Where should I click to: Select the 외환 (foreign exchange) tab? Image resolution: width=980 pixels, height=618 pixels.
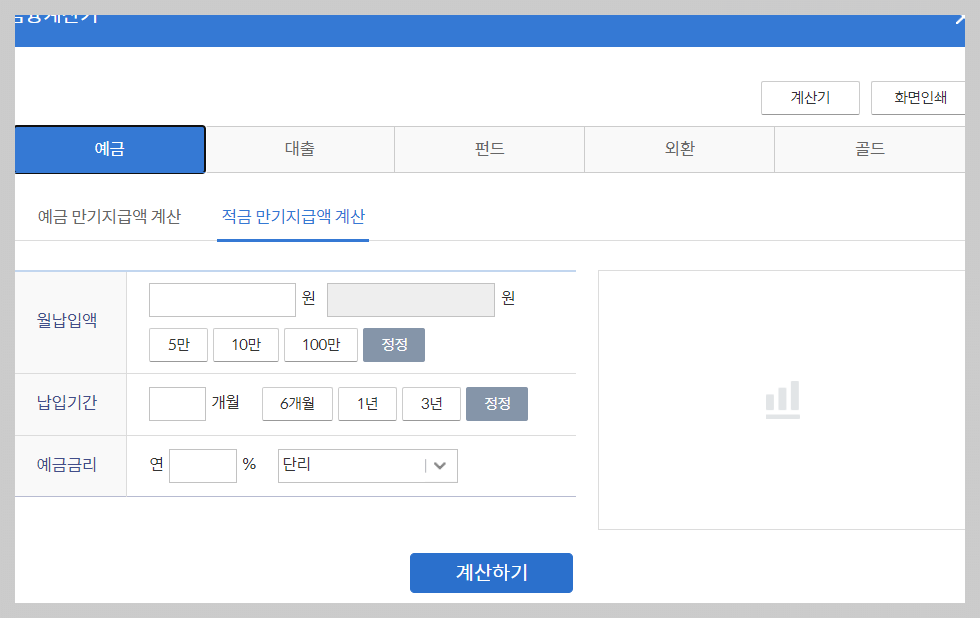click(679, 149)
